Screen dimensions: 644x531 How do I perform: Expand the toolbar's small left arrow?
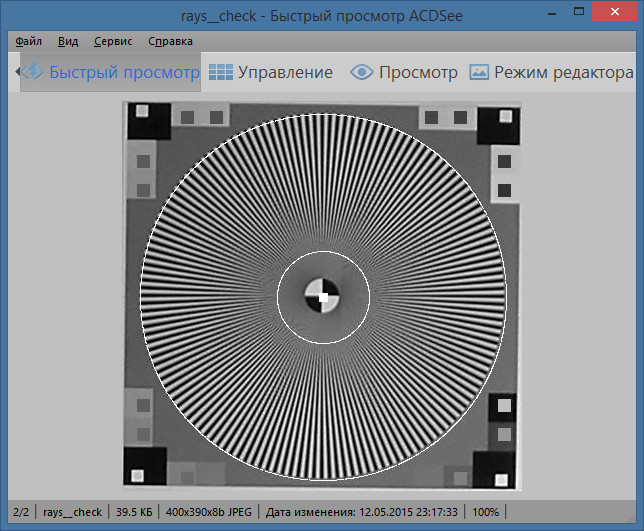pyautogui.click(x=18, y=72)
